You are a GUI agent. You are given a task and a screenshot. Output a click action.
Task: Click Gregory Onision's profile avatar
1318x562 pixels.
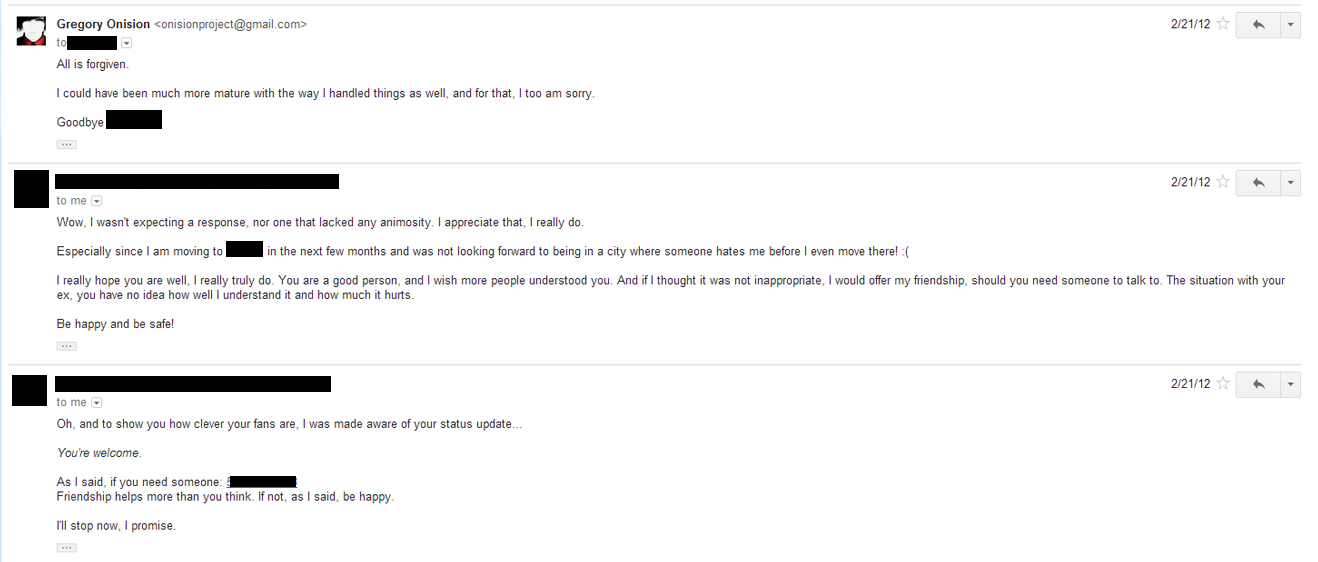(32, 31)
